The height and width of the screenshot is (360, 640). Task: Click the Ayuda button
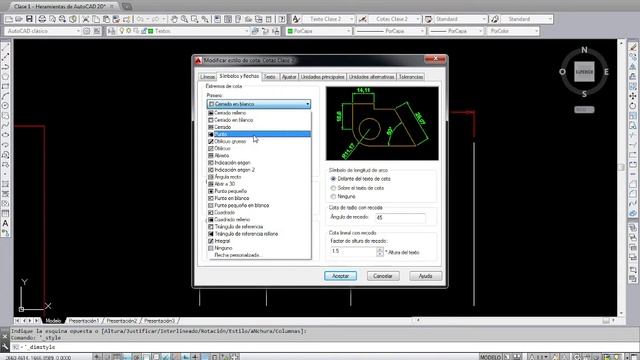click(x=425, y=276)
